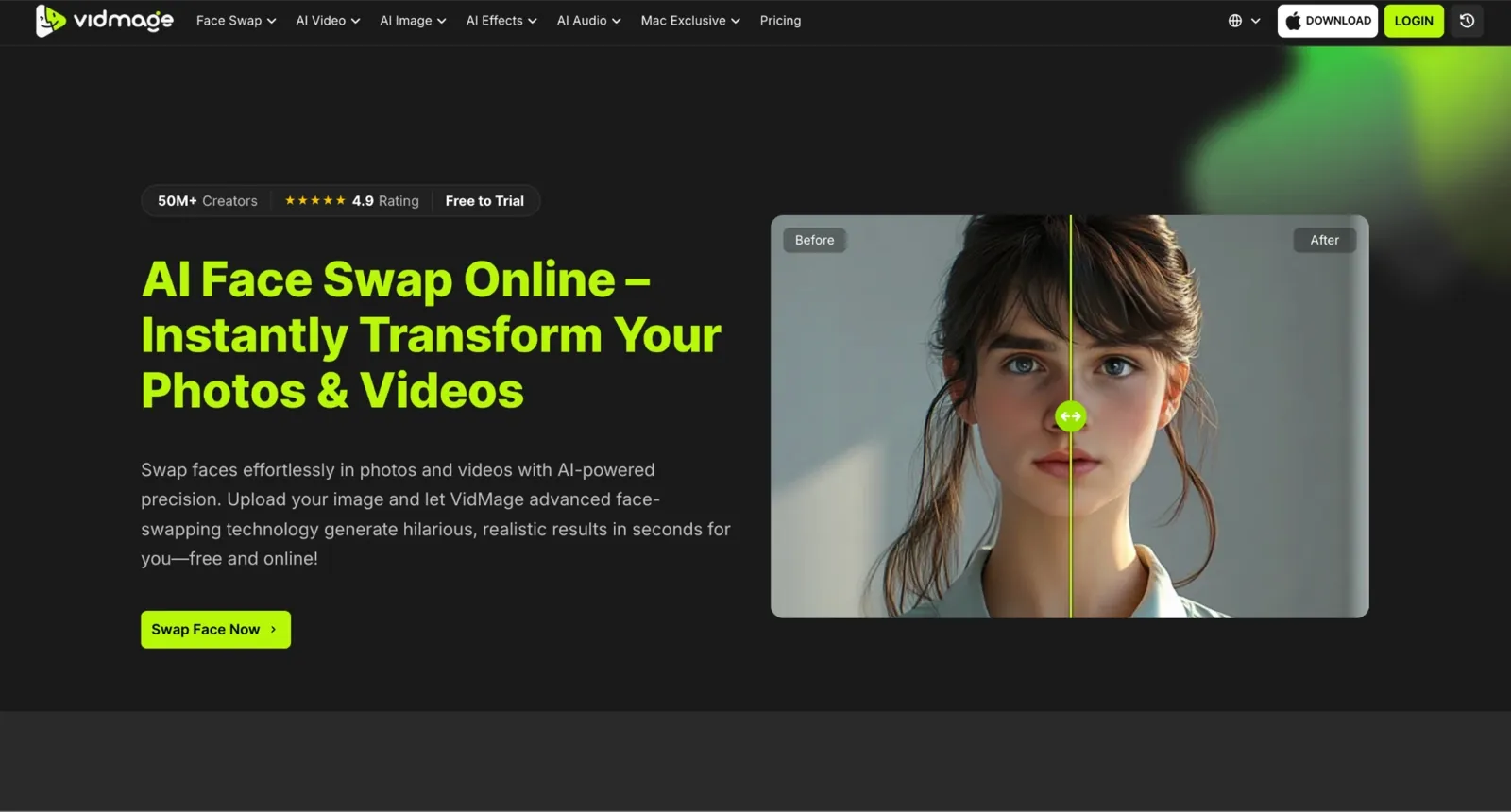Viewport: 1511px width, 812px height.
Task: Click the before/after slider handle
Action: click(1070, 416)
